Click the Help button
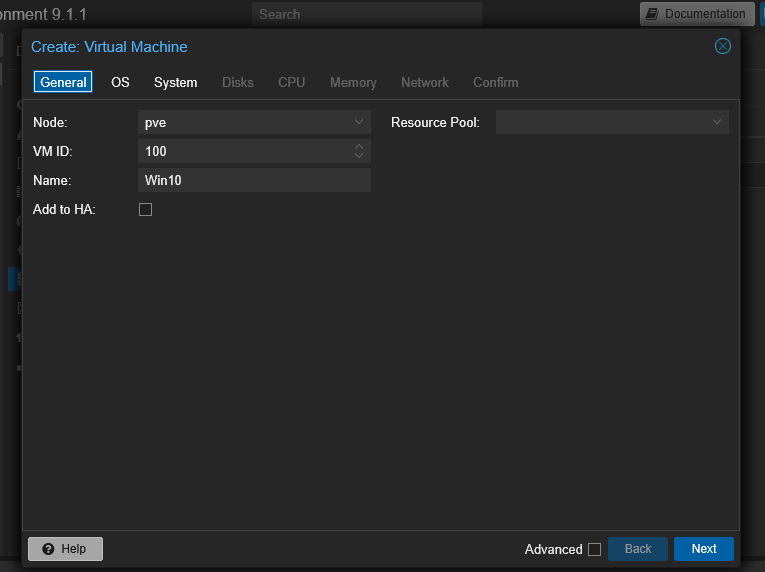The width and height of the screenshot is (765, 572). click(65, 549)
